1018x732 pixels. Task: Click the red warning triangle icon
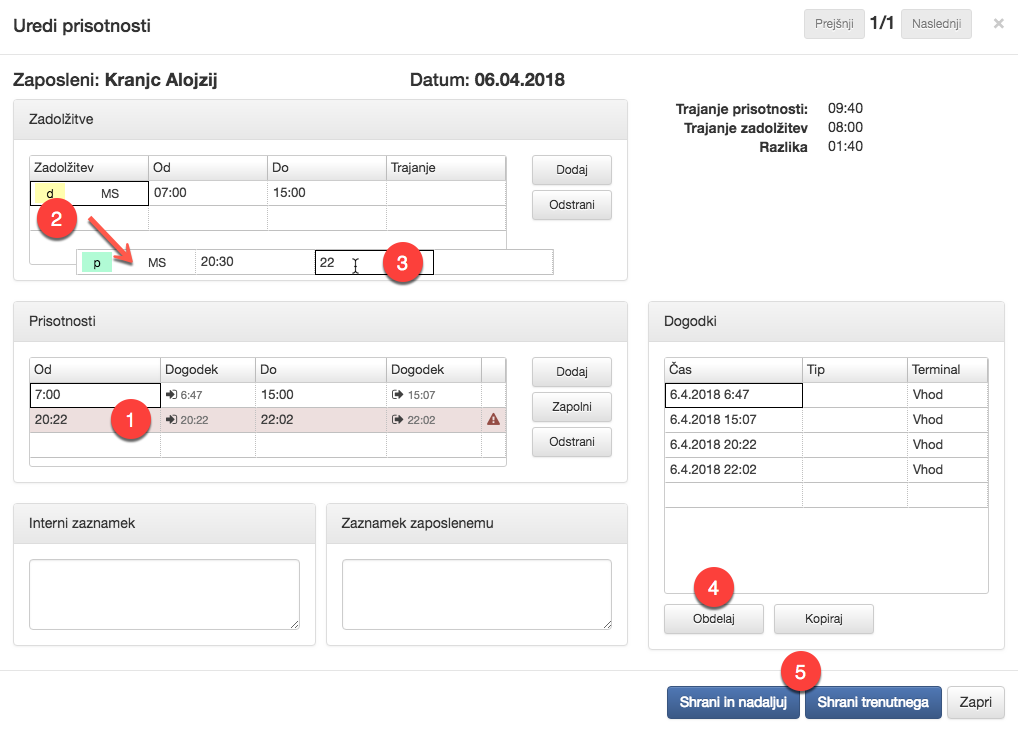point(493,420)
